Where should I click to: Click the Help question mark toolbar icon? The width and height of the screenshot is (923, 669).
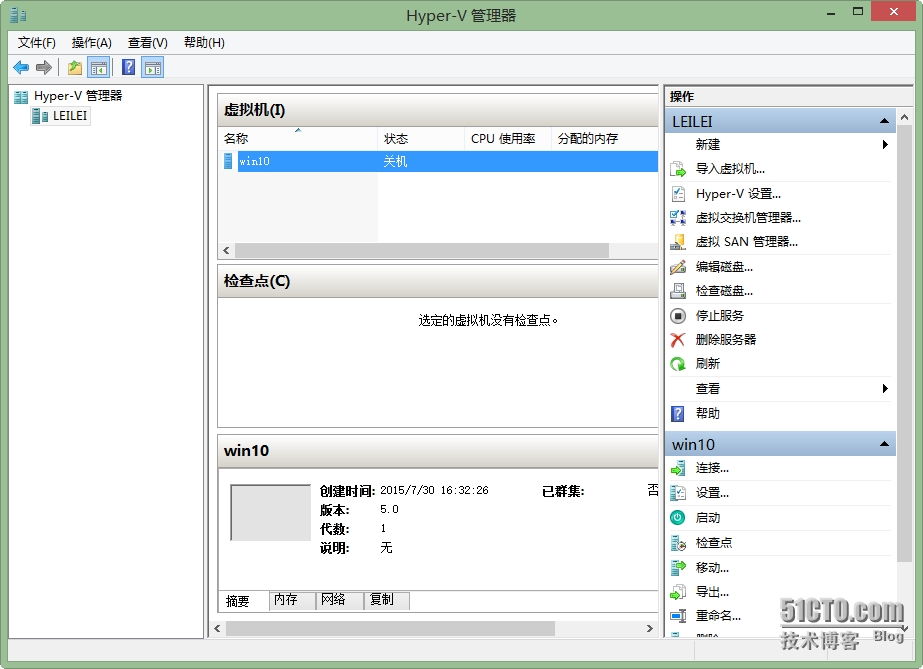128,68
